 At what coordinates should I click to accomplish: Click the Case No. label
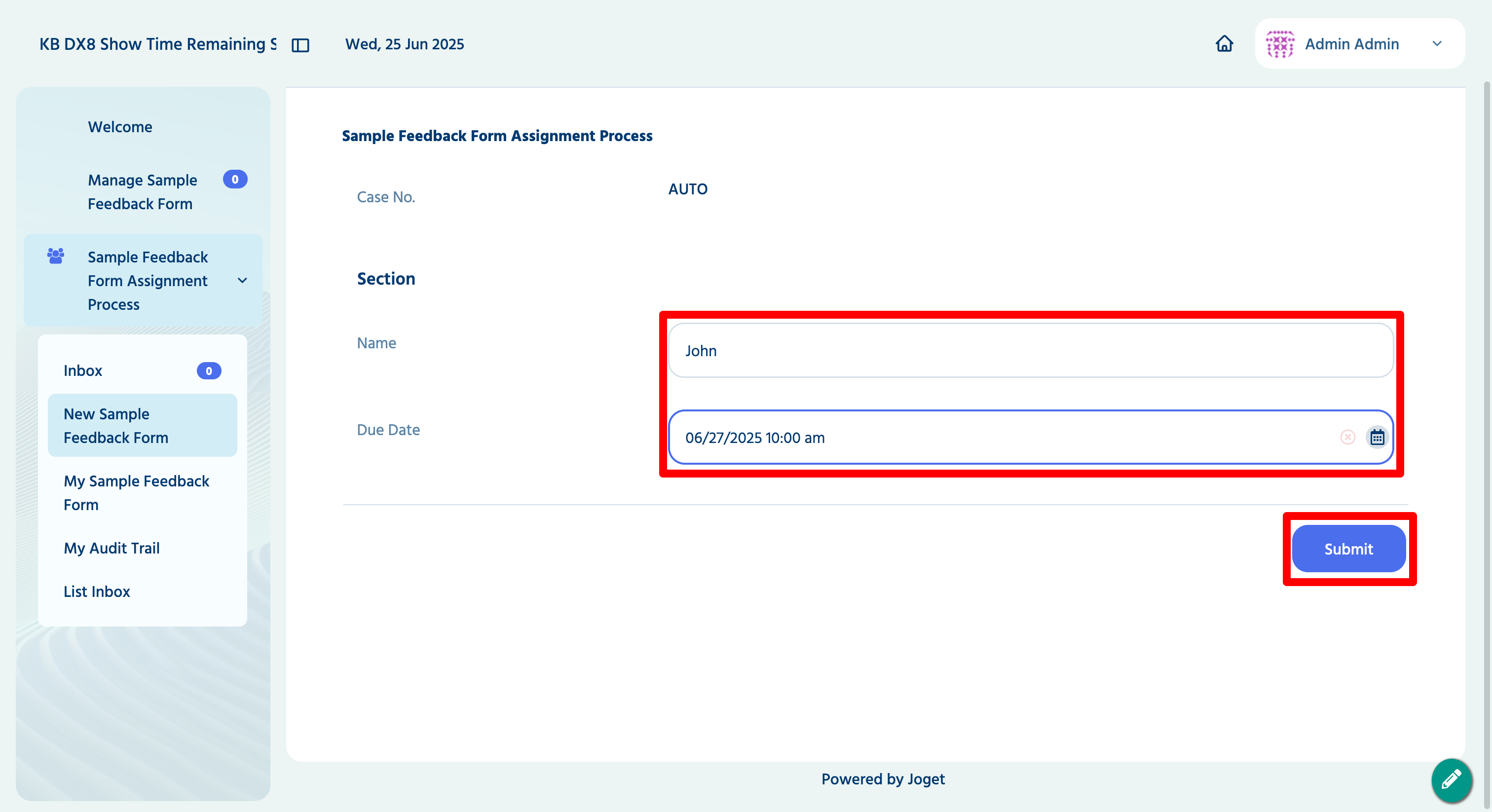(x=386, y=197)
